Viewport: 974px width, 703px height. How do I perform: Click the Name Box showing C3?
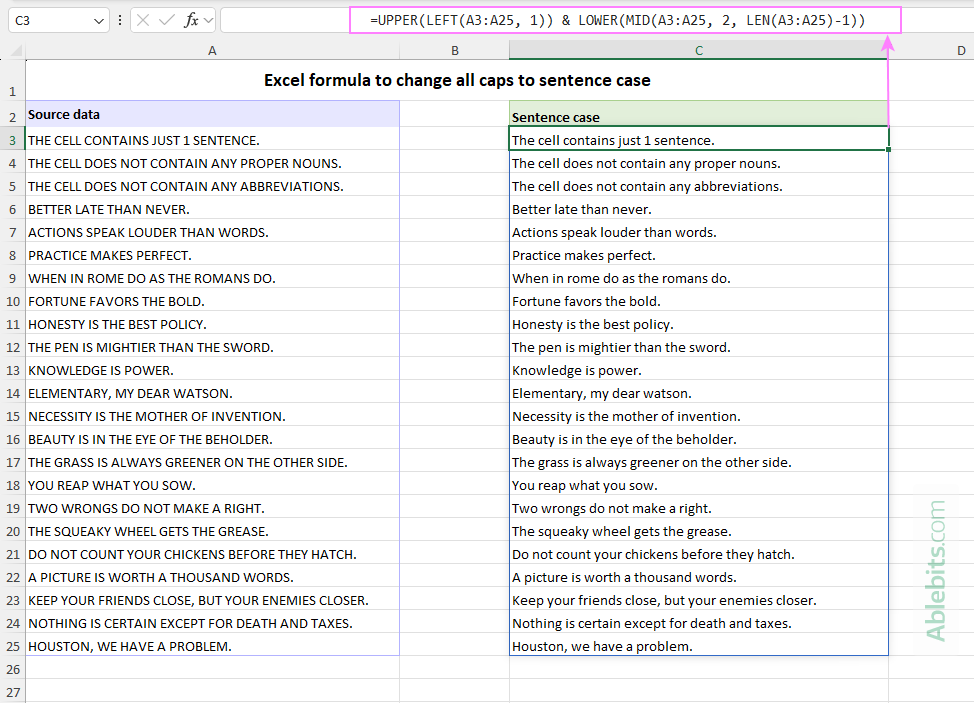pyautogui.click(x=58, y=20)
